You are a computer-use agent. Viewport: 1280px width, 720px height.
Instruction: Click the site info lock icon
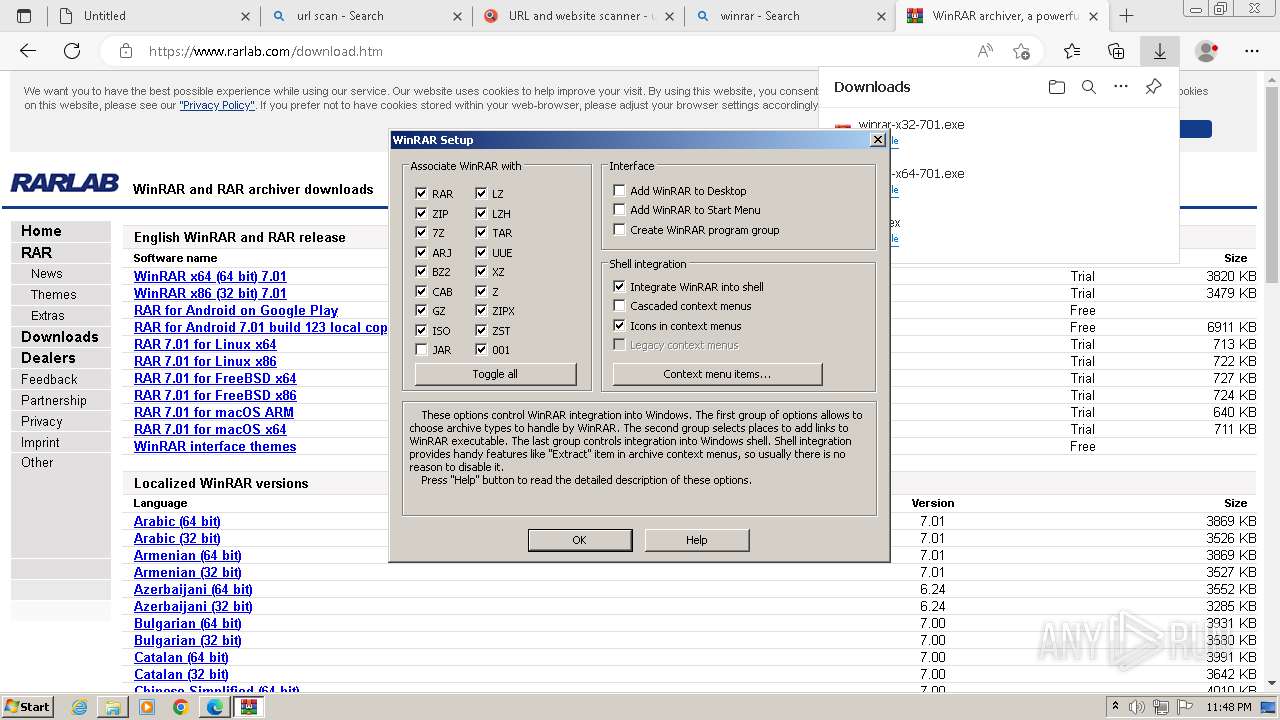coord(125,51)
